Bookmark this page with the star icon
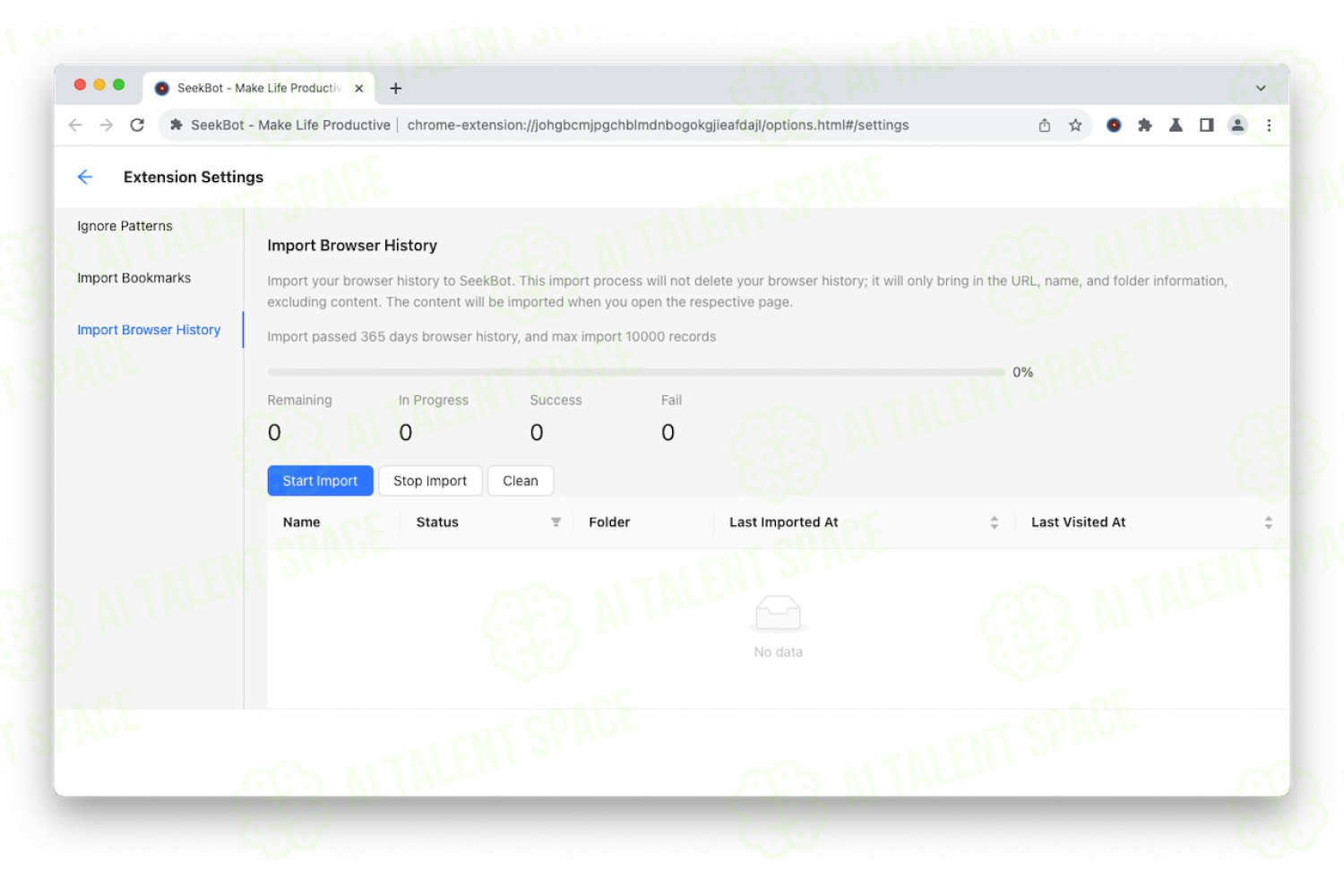This screenshot has width=1344, height=896. 1075,125
